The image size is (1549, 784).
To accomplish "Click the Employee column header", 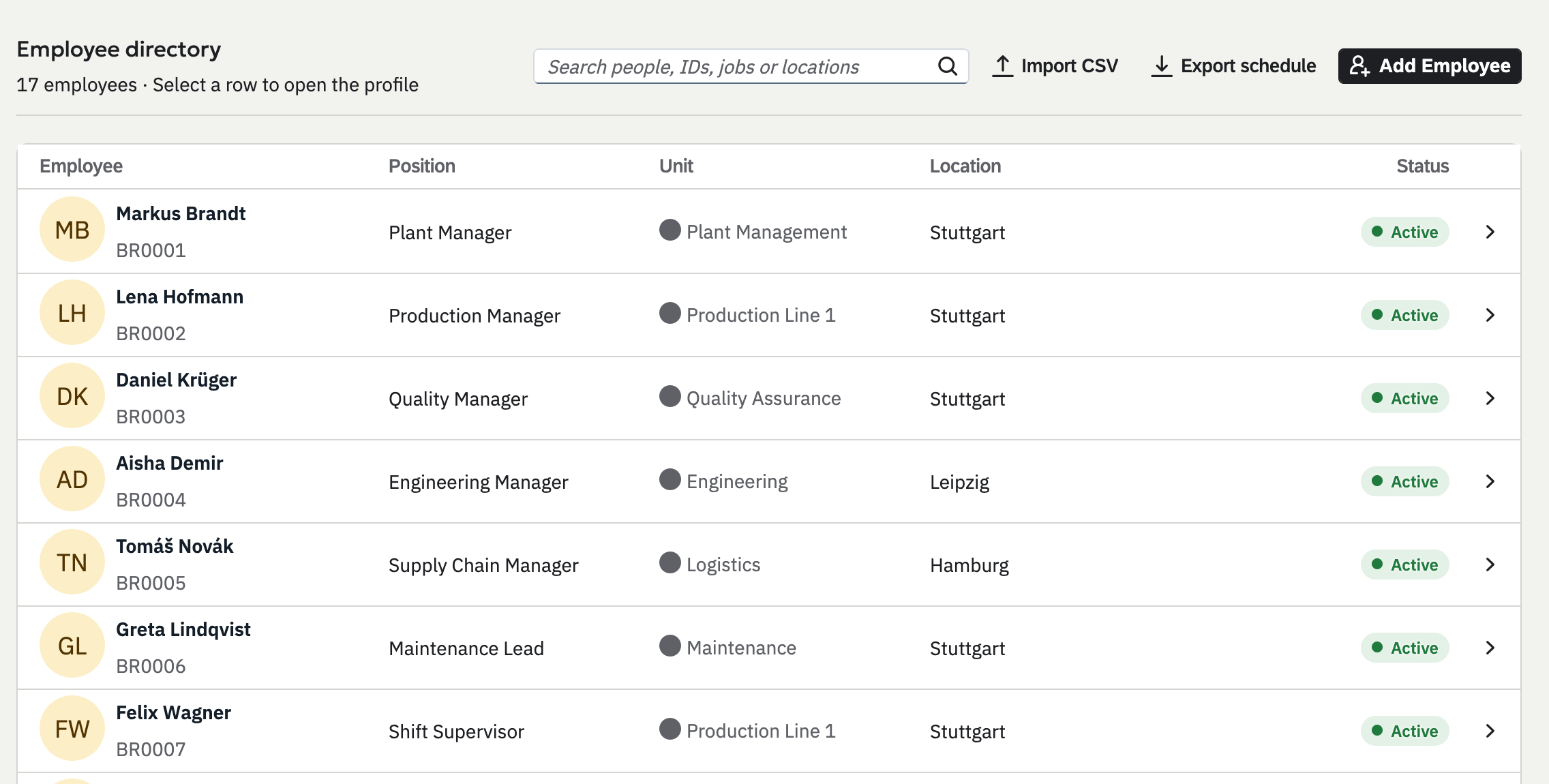I will pos(81,166).
